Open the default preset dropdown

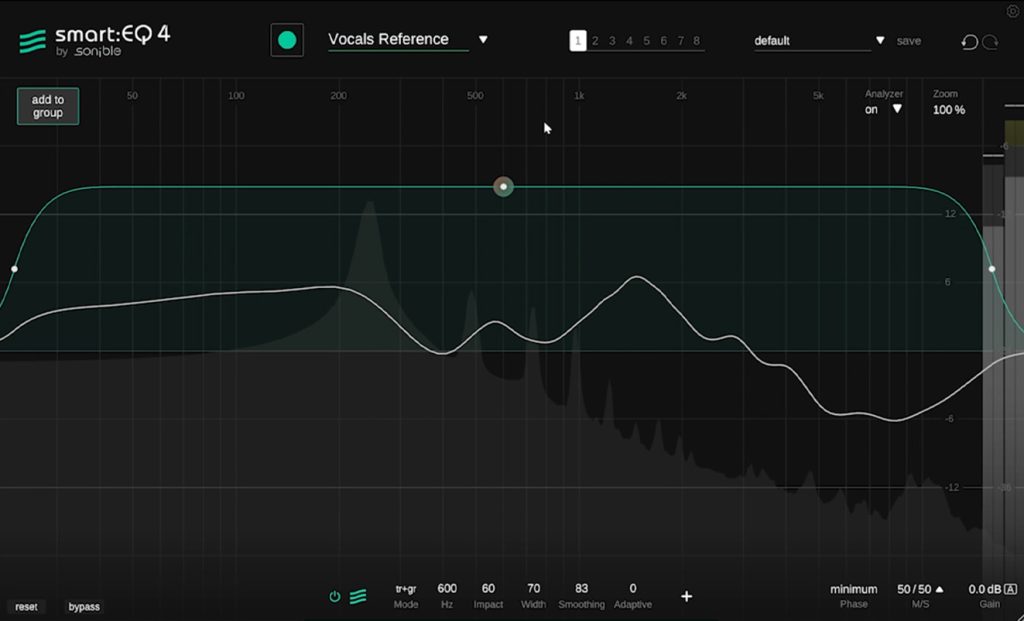pyautogui.click(x=879, y=41)
